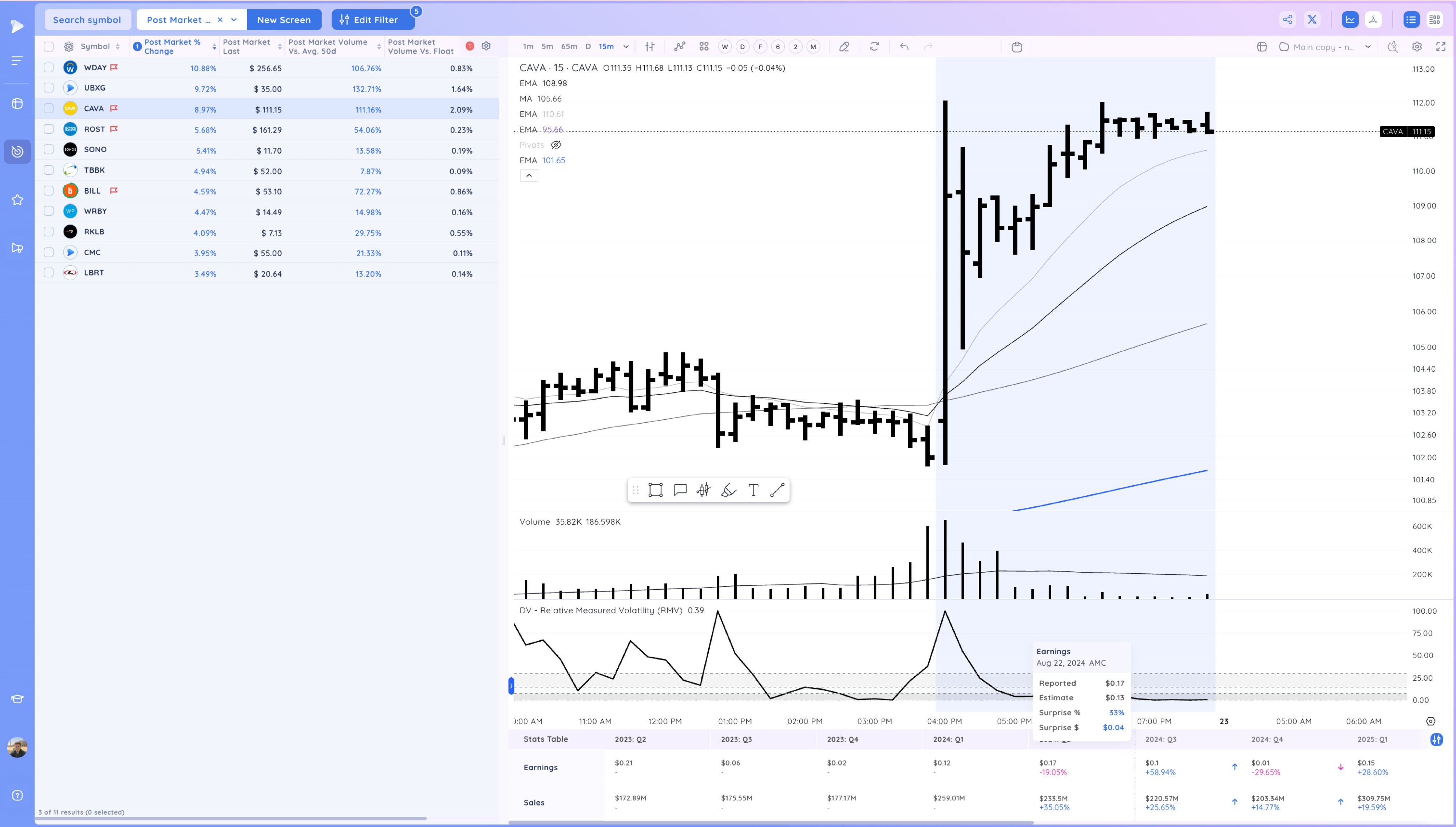
Task: Click the quick search chart icon
Action: [x=1393, y=47]
